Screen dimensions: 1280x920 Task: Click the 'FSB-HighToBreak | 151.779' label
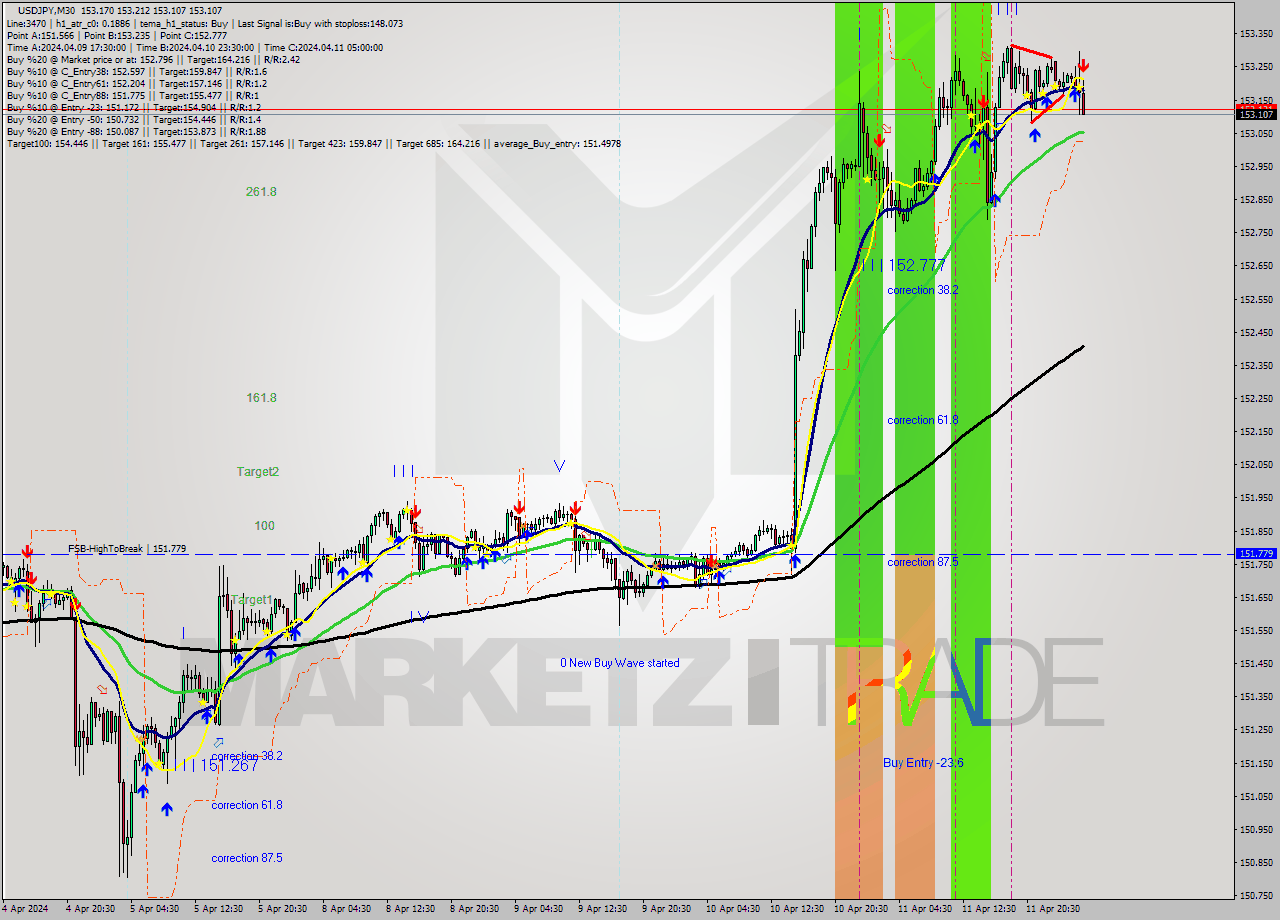click(x=127, y=549)
